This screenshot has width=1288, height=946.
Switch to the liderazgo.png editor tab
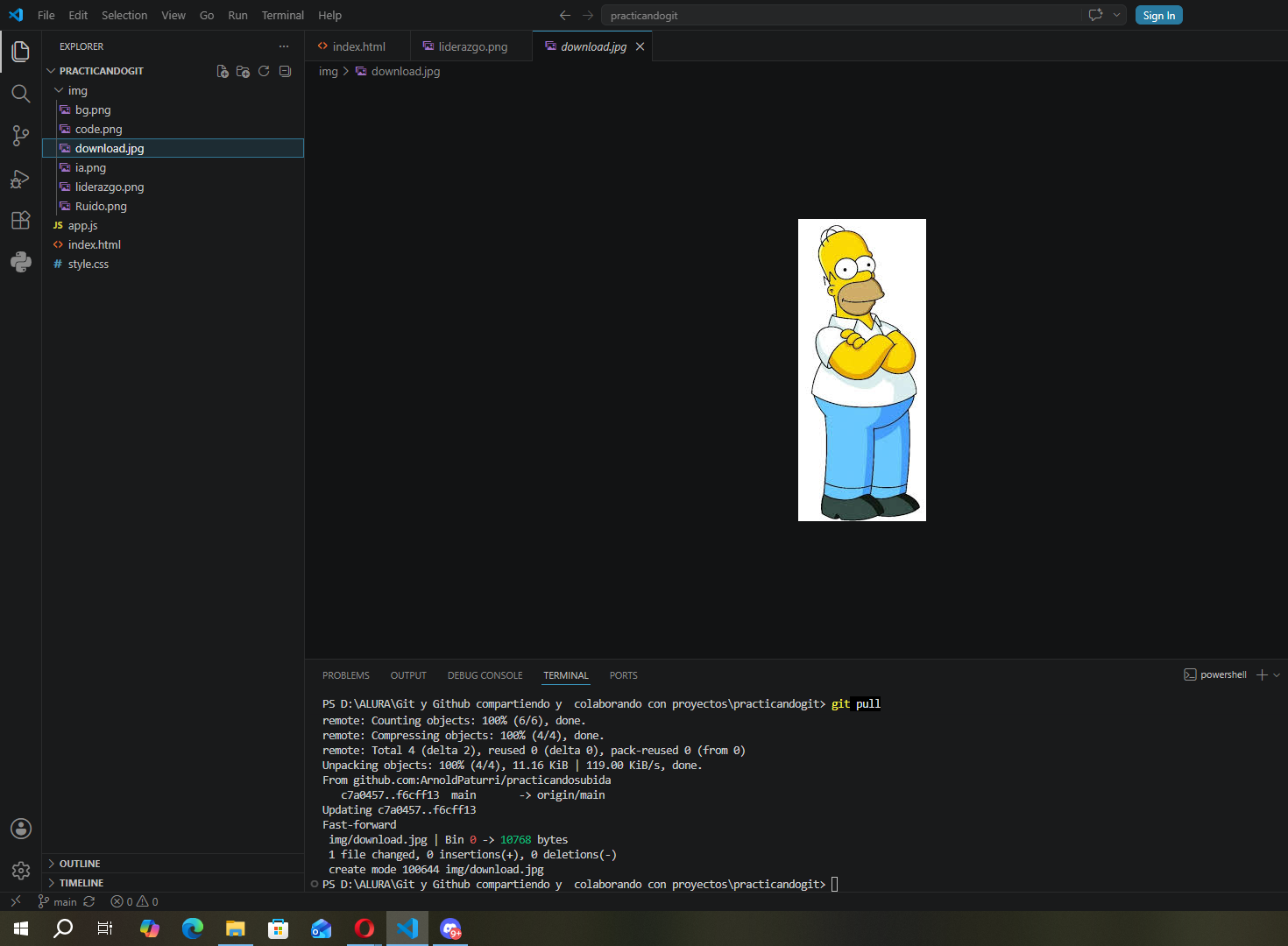tap(471, 46)
